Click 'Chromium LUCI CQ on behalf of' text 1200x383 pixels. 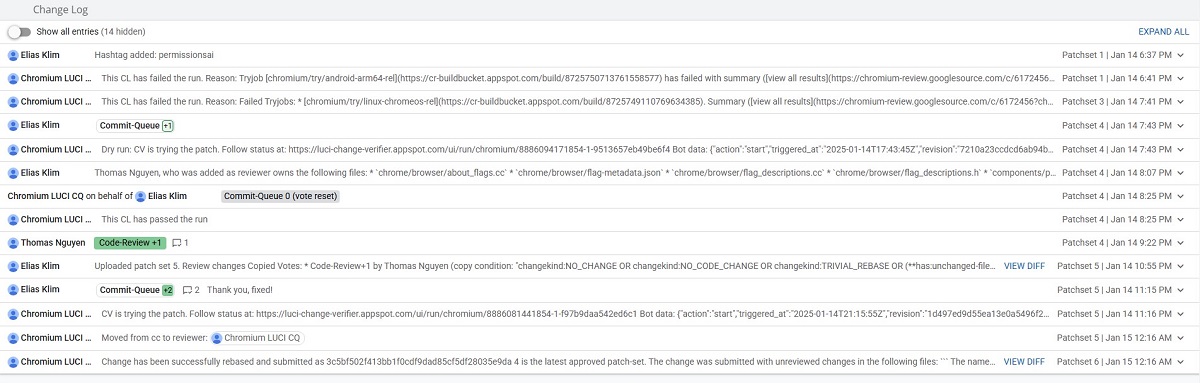(x=69, y=196)
